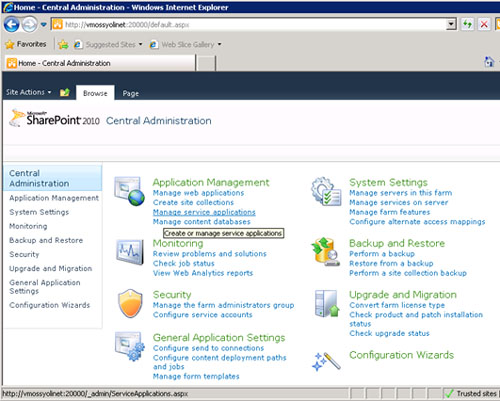
Task: Click Manage the farm administrators group link
Action: click(223, 305)
